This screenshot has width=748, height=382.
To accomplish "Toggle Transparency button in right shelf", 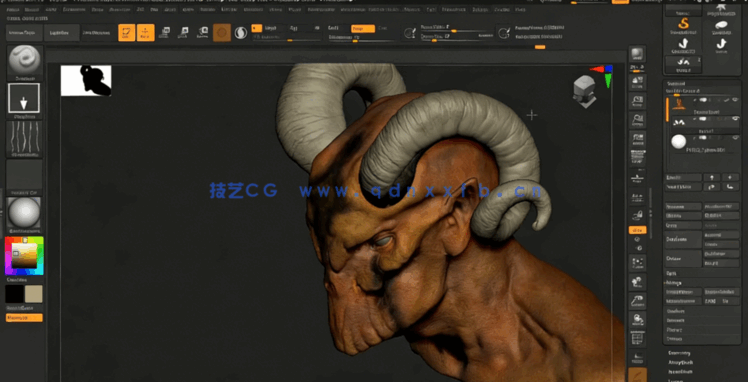I will coord(637,357).
